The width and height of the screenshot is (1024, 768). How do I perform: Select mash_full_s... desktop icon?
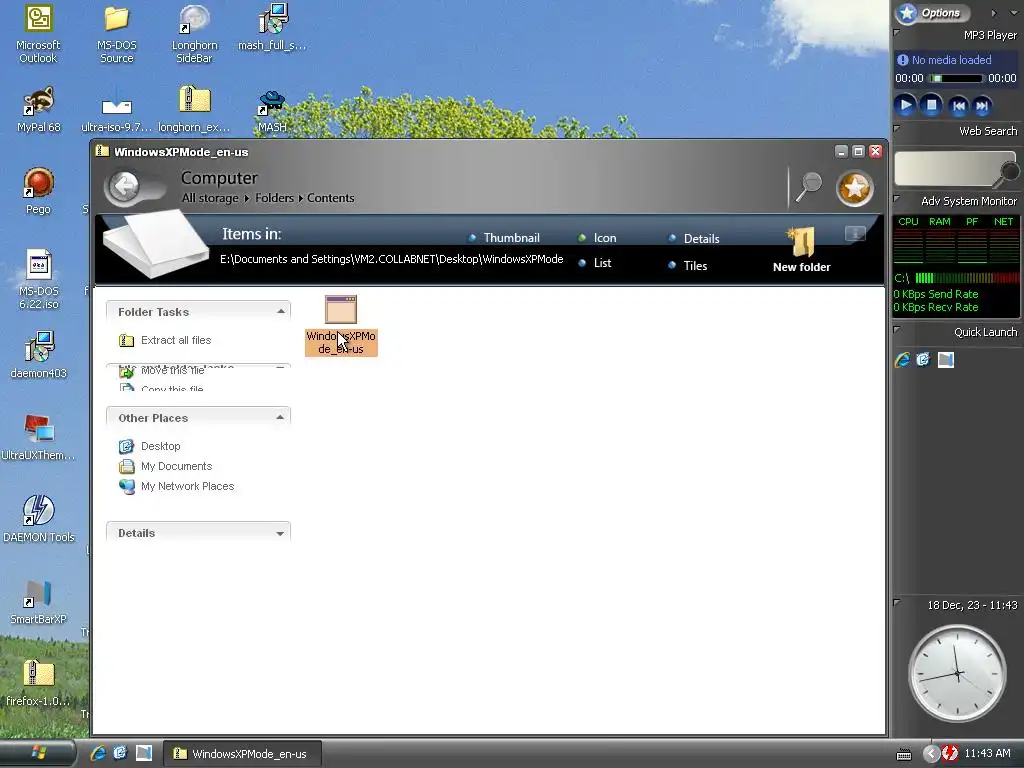272,27
